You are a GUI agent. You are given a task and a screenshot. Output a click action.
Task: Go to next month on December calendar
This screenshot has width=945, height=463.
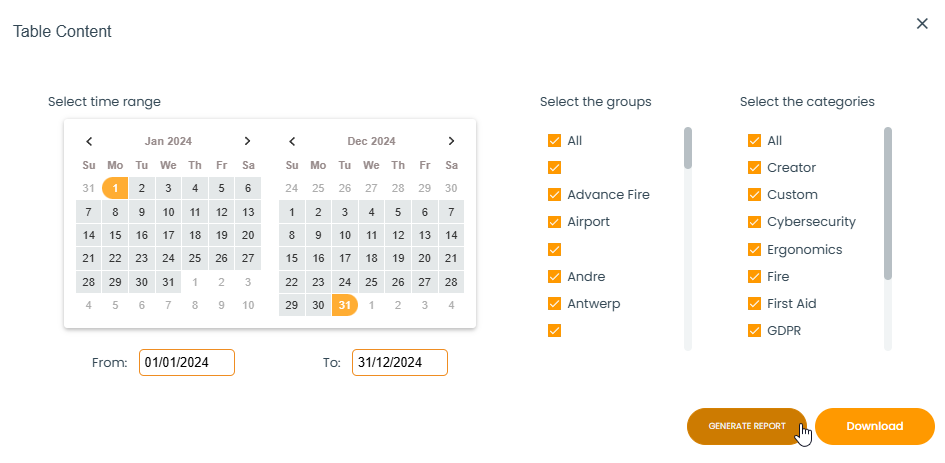[x=451, y=141]
